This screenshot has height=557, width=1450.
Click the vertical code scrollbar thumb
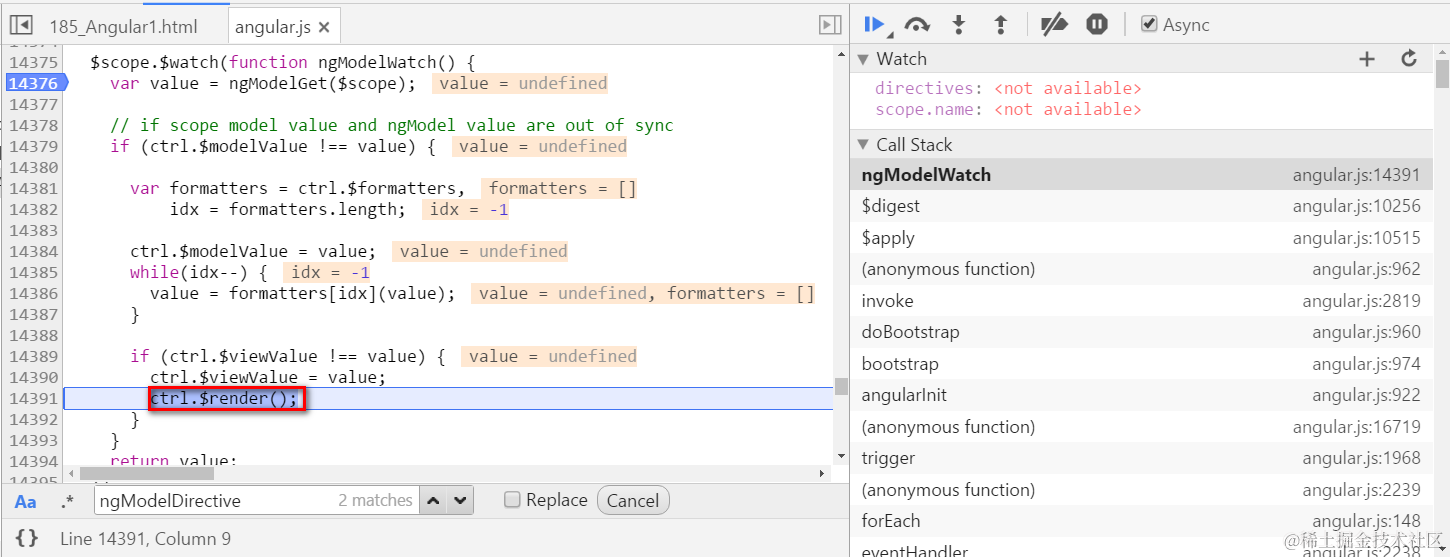[x=841, y=386]
